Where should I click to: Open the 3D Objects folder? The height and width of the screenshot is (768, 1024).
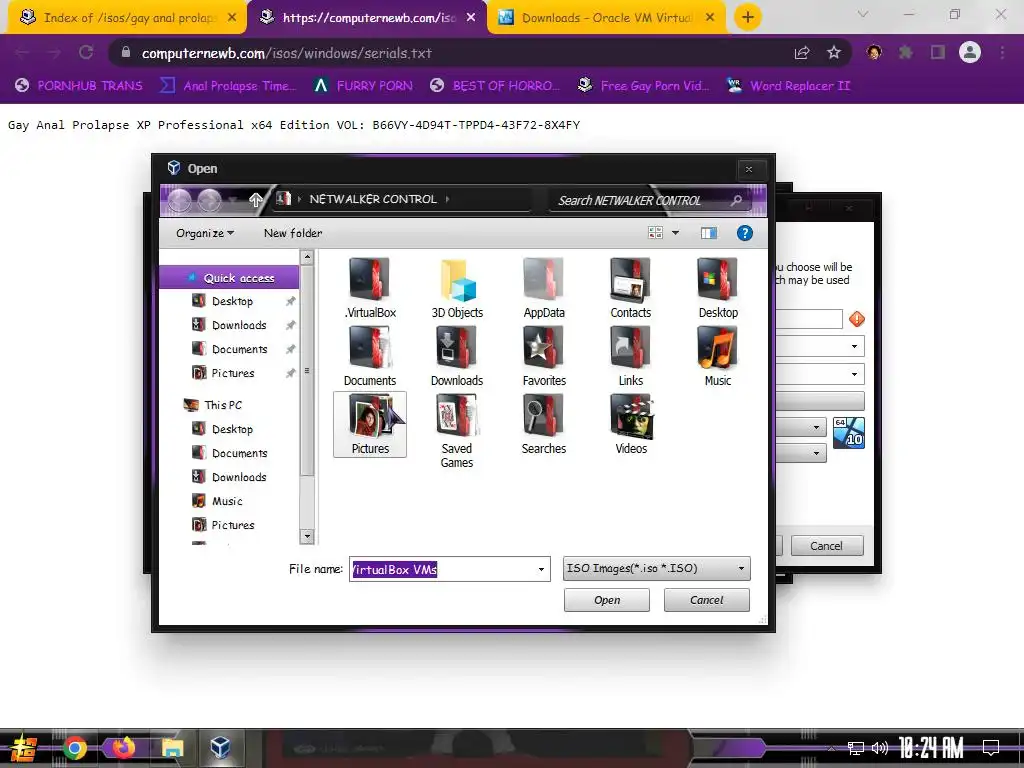456,287
